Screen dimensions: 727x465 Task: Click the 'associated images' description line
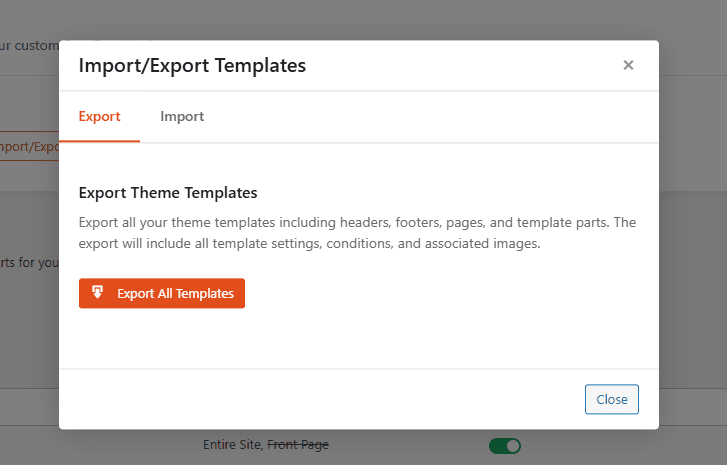[x=309, y=243]
